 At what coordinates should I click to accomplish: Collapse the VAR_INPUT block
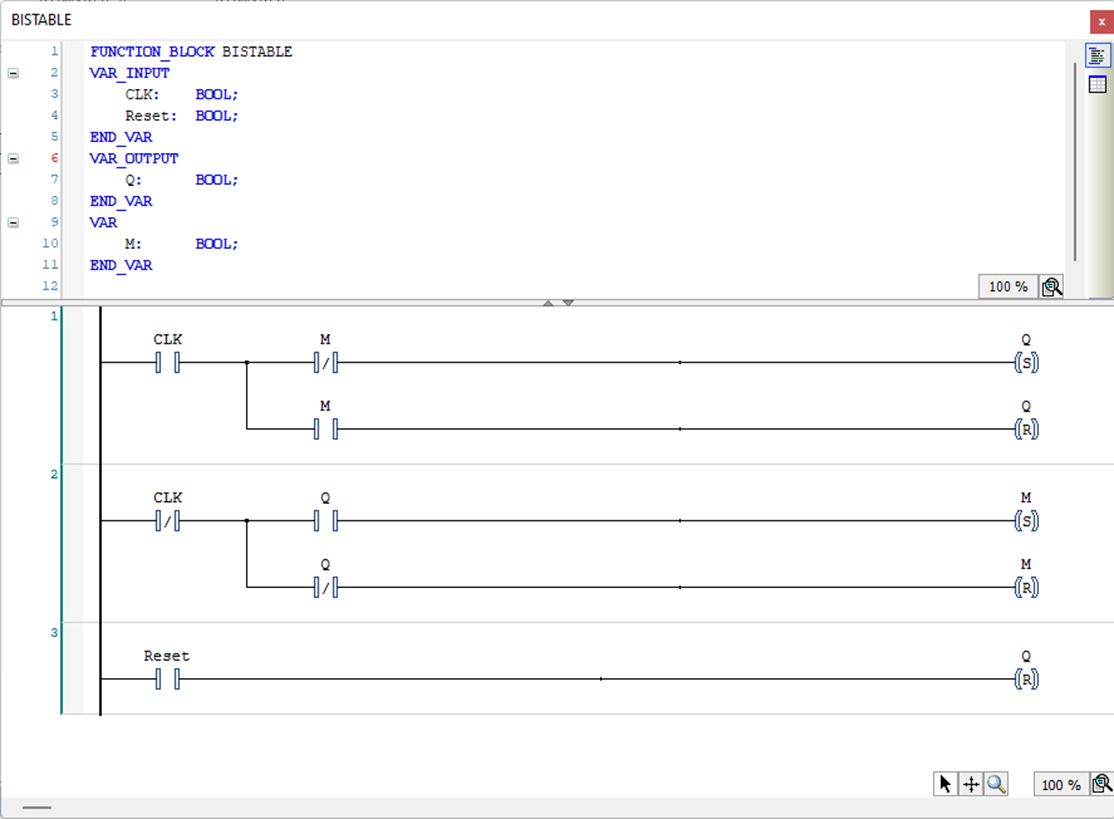tap(13, 73)
